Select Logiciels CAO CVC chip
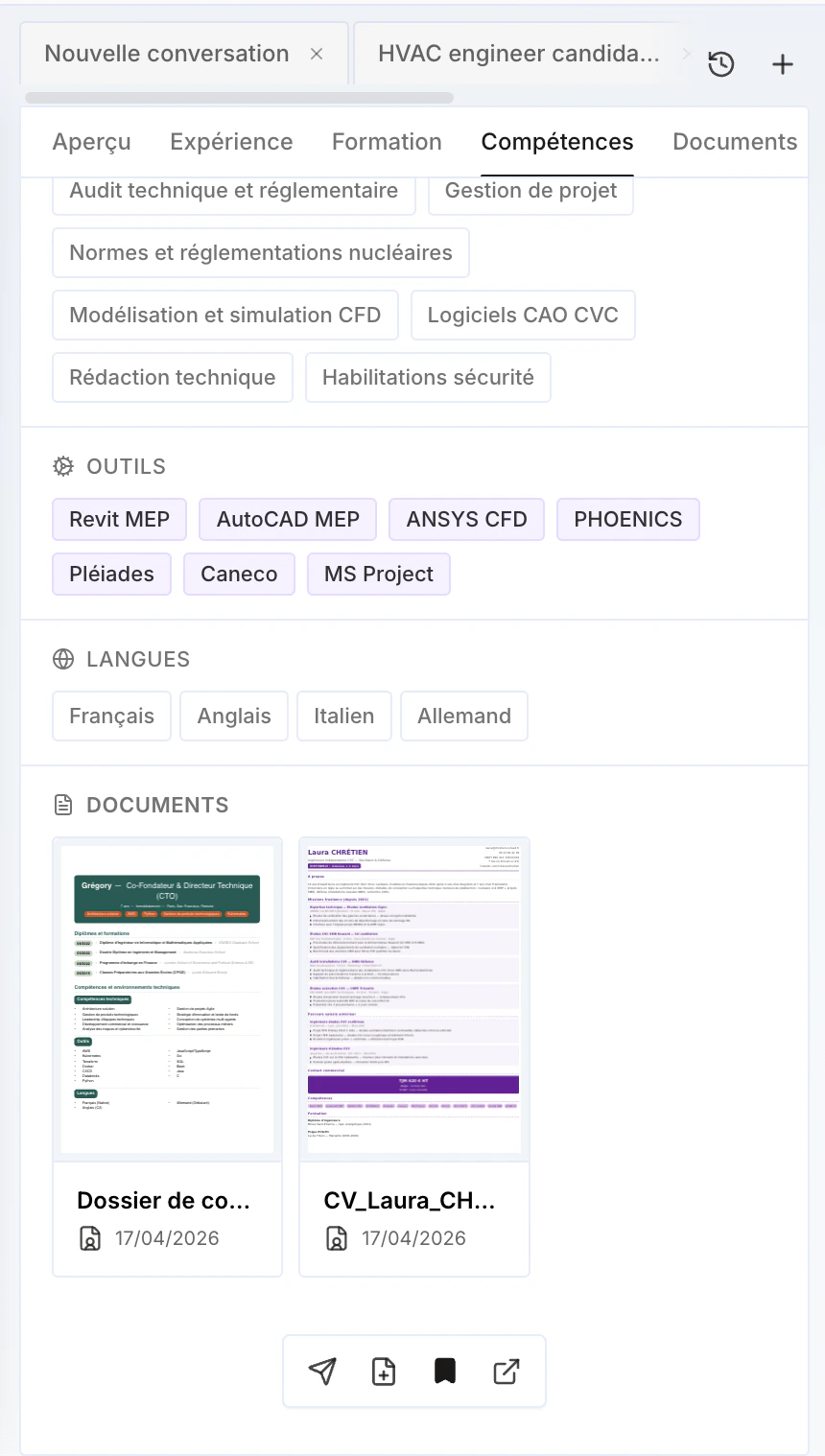The width and height of the screenshot is (825, 1456). (x=523, y=315)
